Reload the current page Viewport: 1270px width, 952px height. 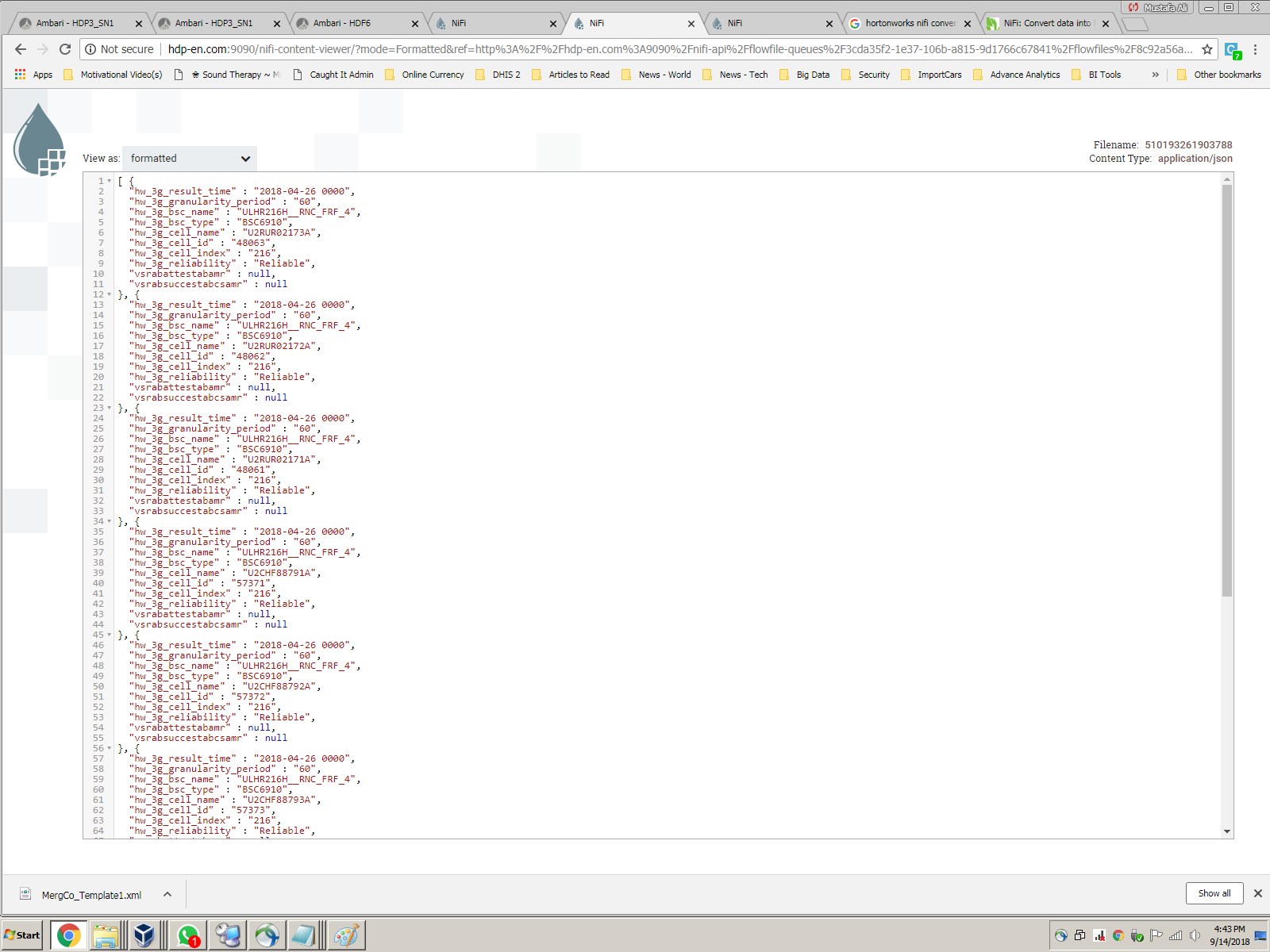pos(65,48)
